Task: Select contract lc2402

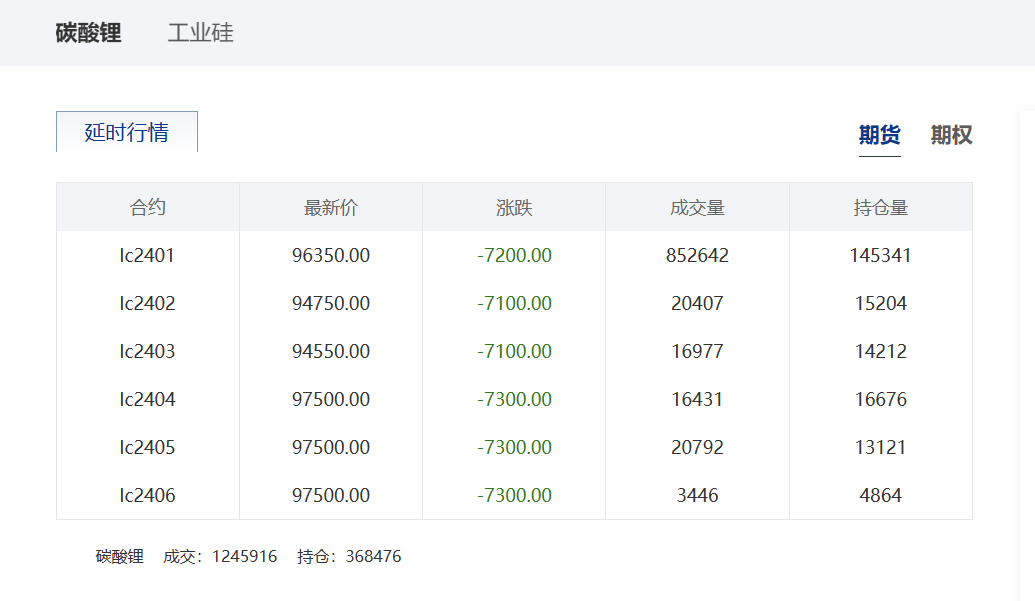Action: 148,304
